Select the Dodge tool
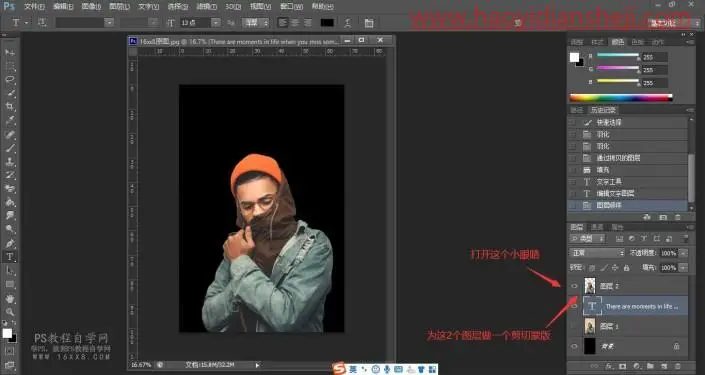The width and height of the screenshot is (705, 375). [10, 229]
